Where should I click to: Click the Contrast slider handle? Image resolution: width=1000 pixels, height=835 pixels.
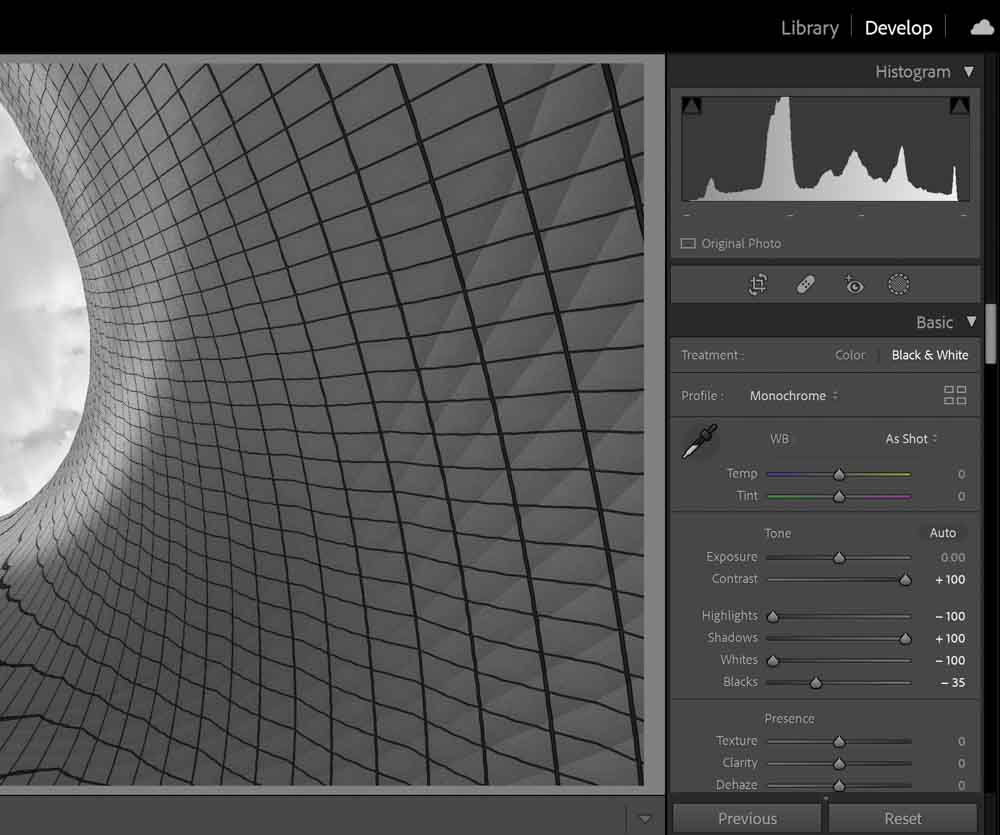tap(905, 579)
